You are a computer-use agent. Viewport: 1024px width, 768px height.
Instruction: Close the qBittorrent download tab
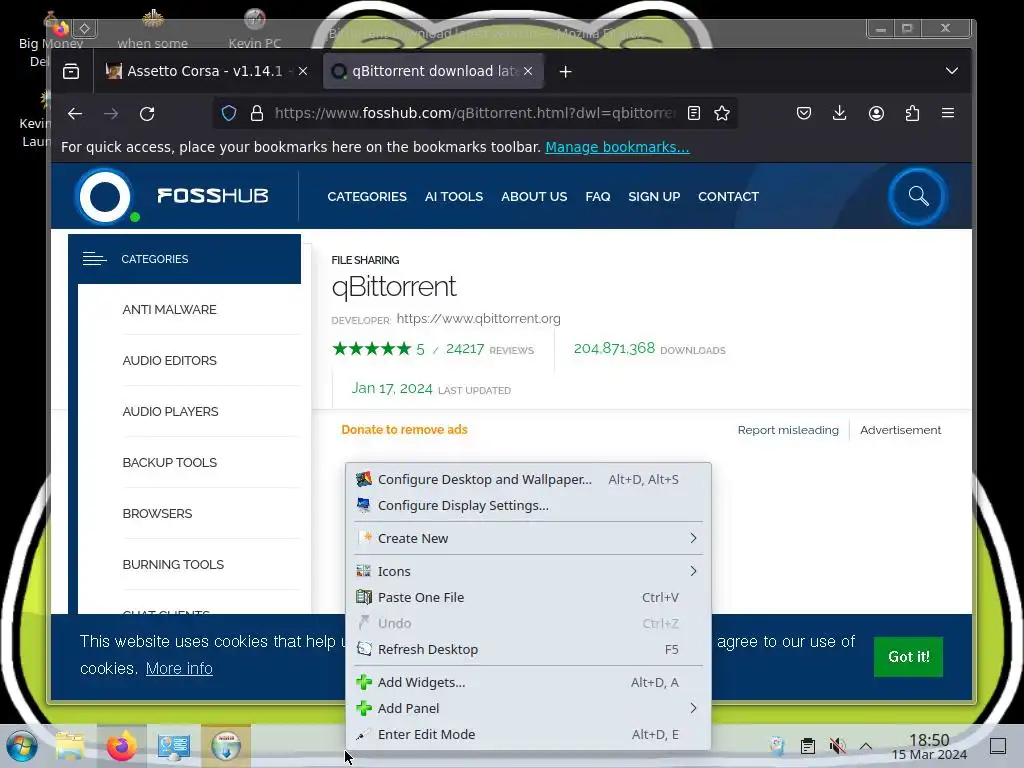pos(528,71)
